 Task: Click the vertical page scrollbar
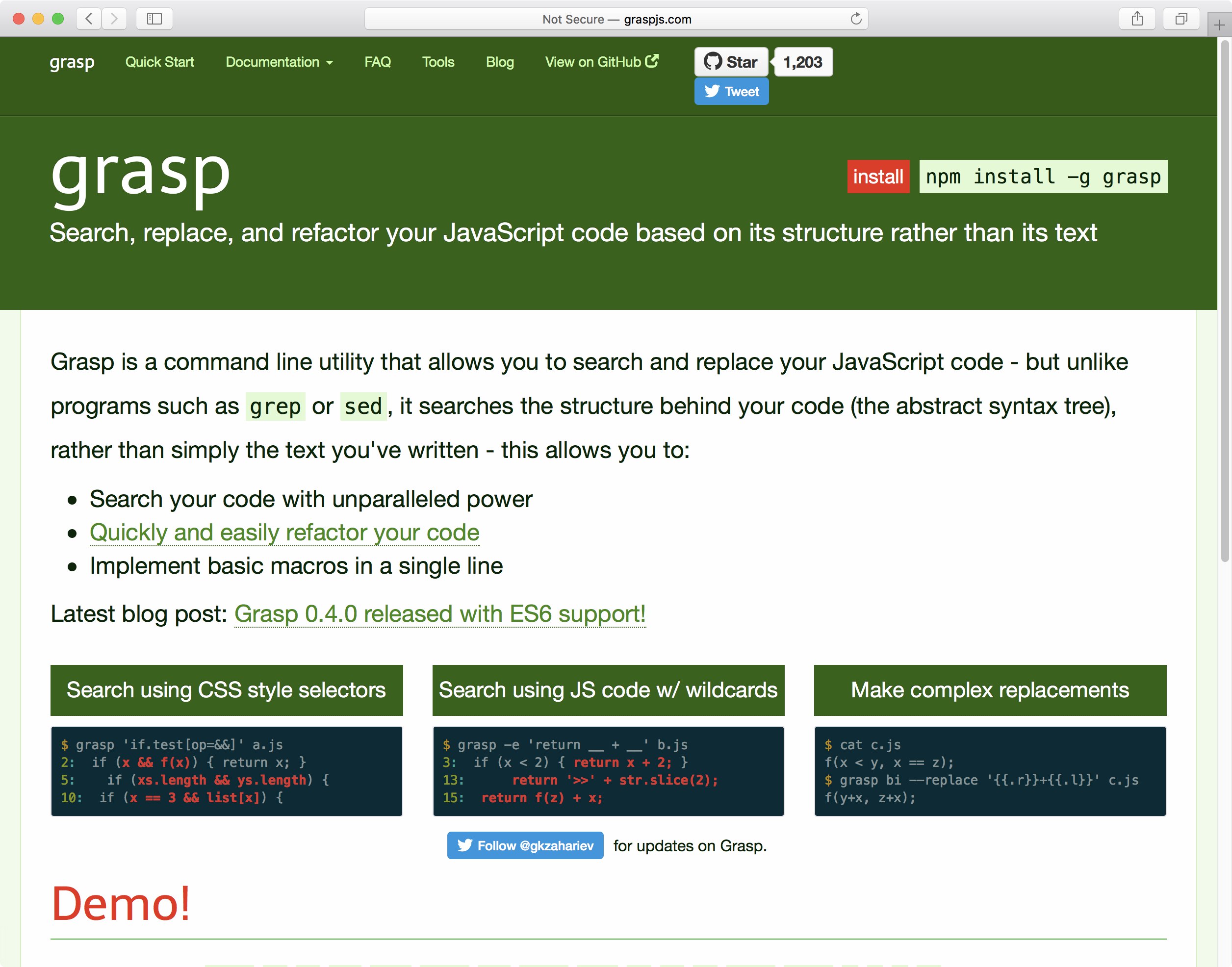coord(1225,300)
